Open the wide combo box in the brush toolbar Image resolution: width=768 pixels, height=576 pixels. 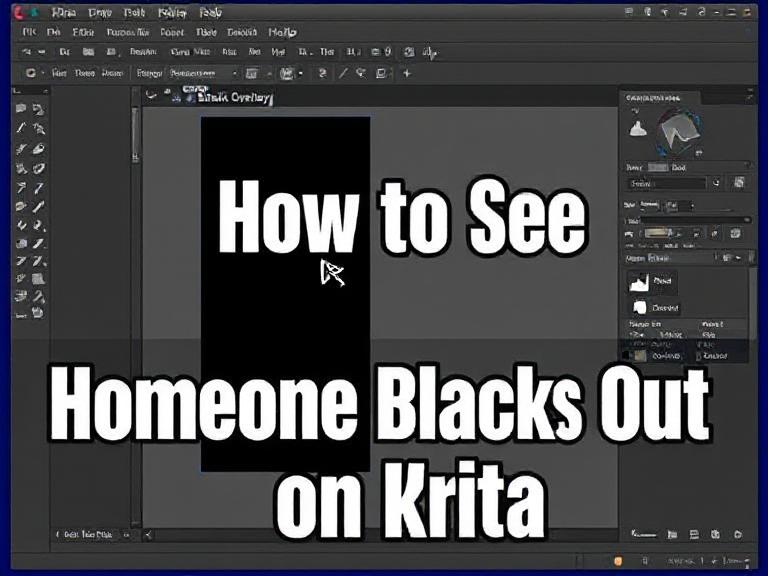point(204,73)
